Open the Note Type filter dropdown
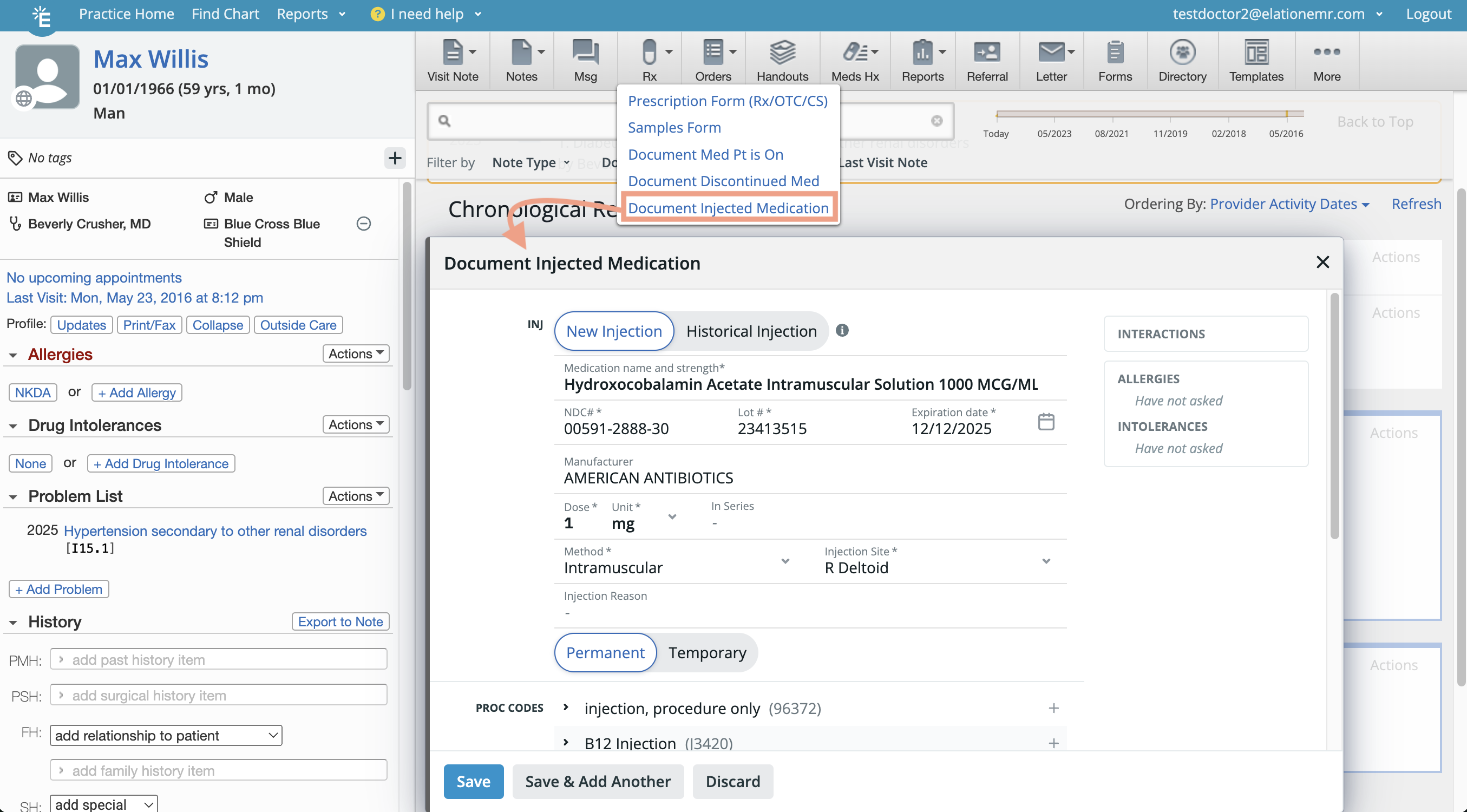1467x812 pixels. coord(530,162)
